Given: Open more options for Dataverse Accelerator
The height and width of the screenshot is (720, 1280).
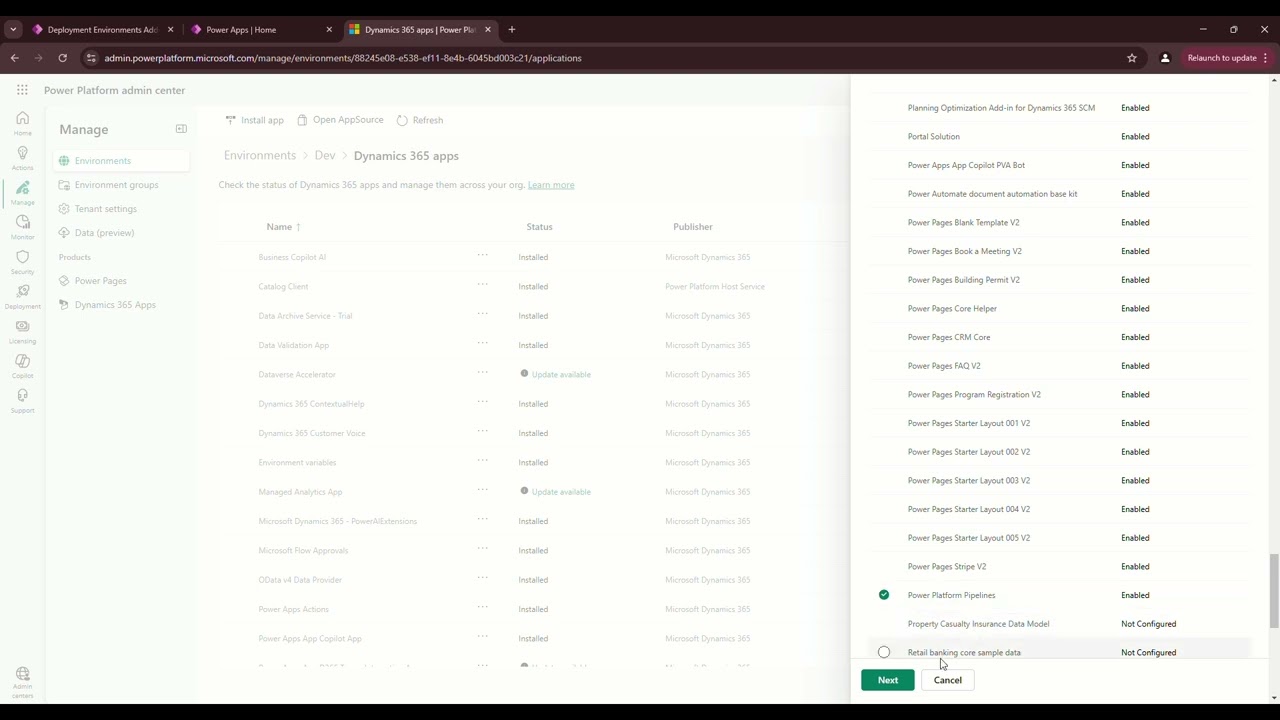Looking at the screenshot, I should (x=482, y=373).
